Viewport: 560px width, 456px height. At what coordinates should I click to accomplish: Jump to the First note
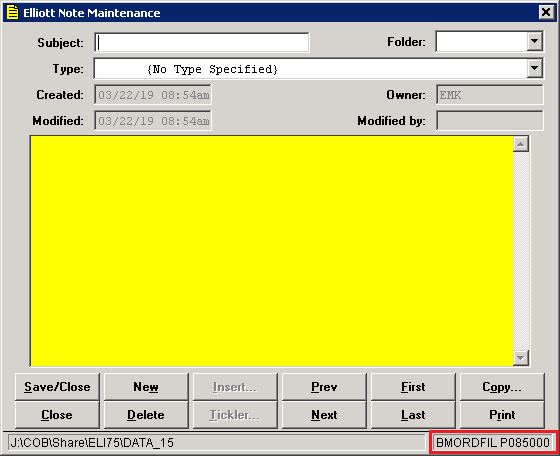click(x=413, y=387)
